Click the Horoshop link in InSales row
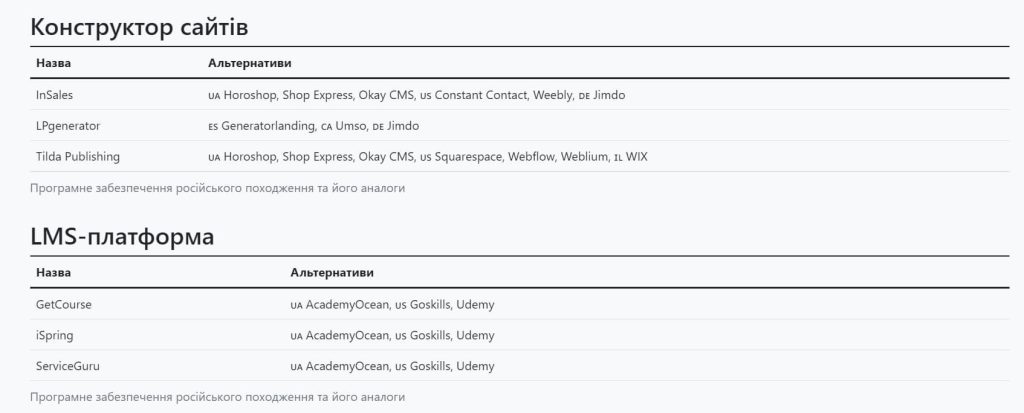This screenshot has height=413, width=1024. 251,95
